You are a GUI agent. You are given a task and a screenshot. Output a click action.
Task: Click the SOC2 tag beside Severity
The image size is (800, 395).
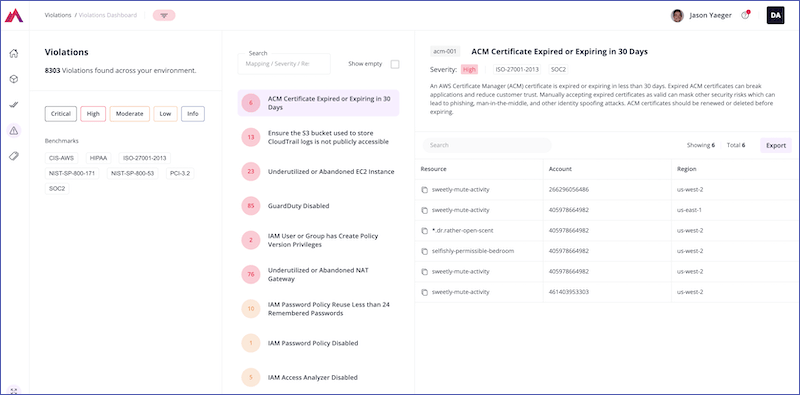559,69
